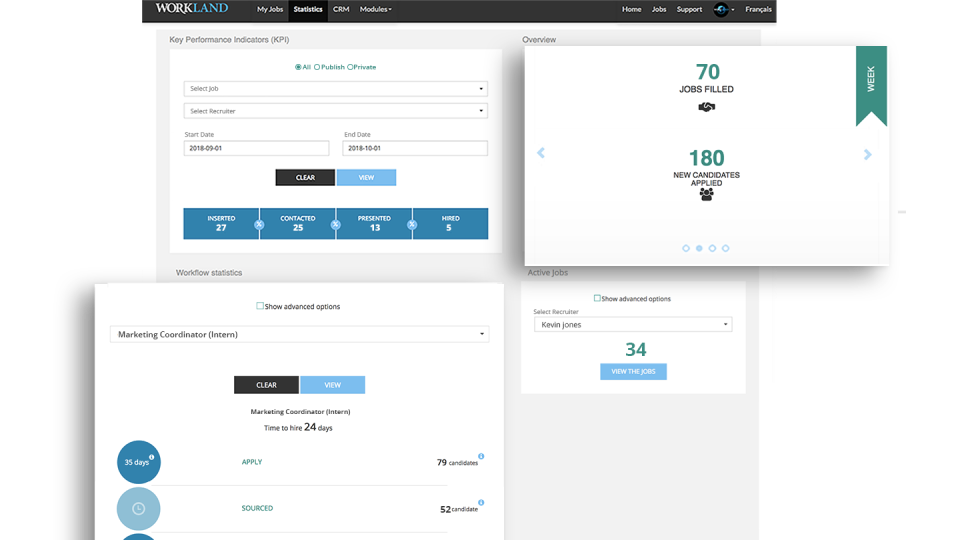Image resolution: width=960 pixels, height=540 pixels.
Task: Click the Start Date field
Action: (x=256, y=148)
